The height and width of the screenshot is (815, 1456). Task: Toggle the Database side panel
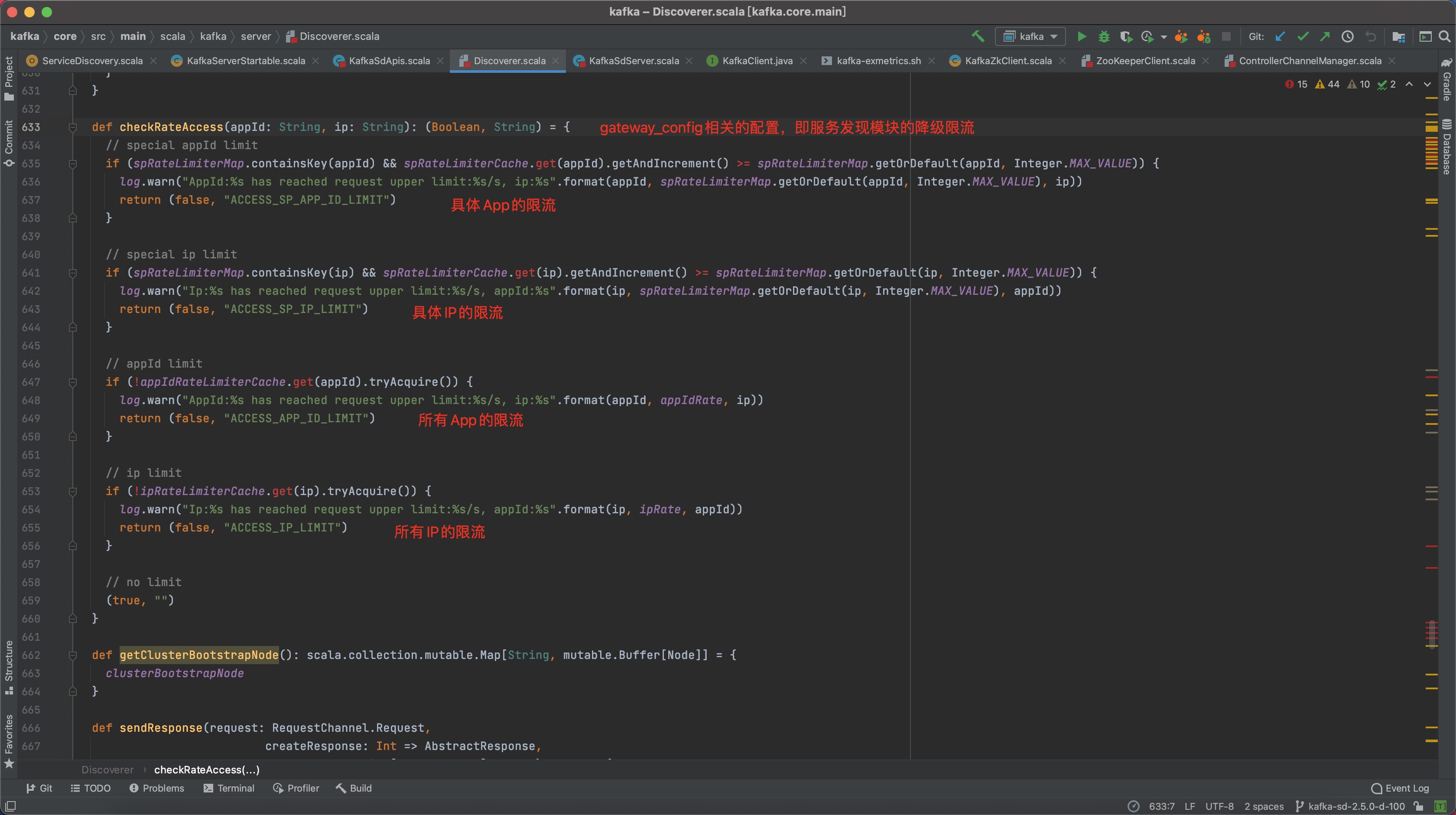tap(1446, 147)
